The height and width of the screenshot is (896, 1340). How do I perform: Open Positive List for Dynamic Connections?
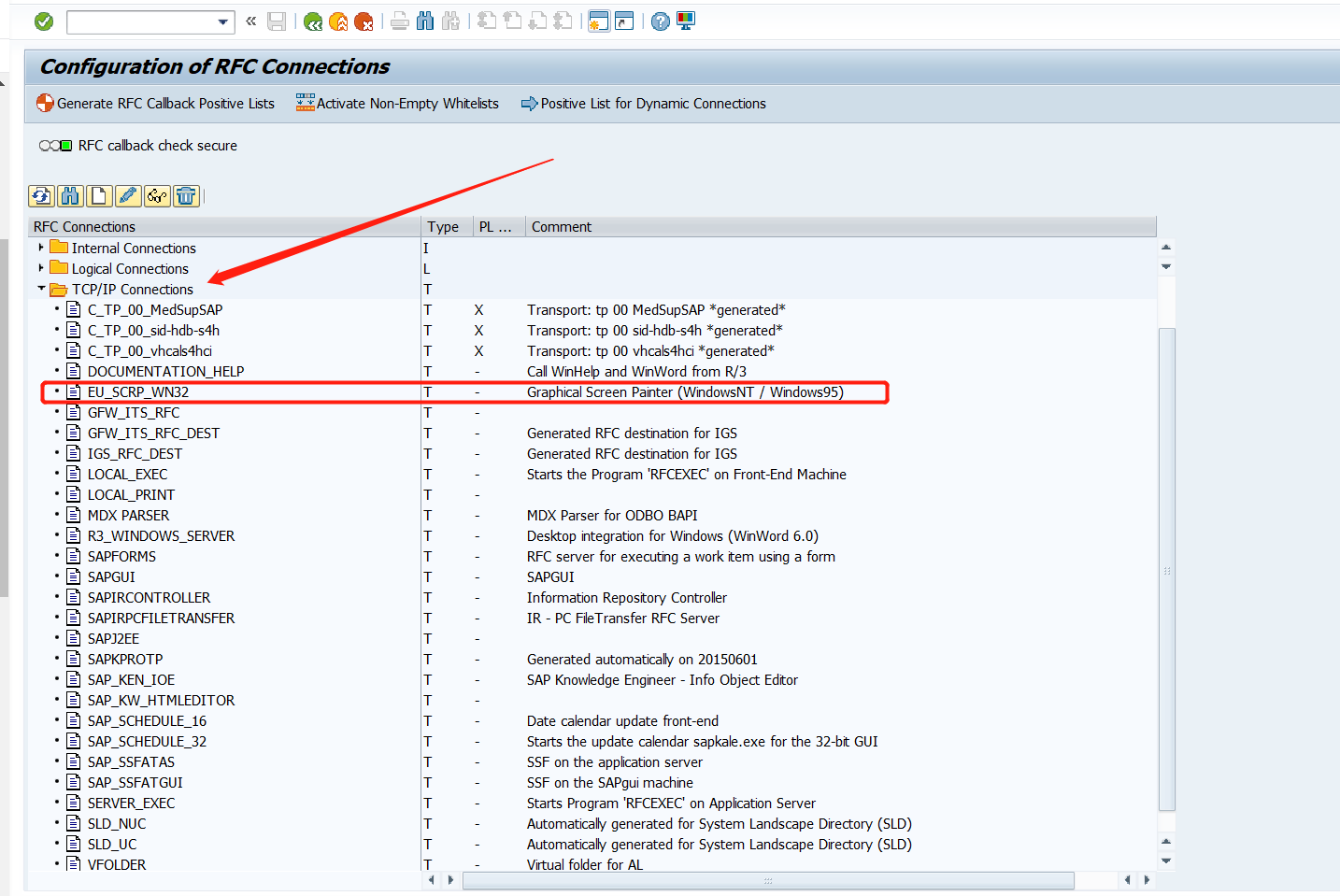(643, 103)
